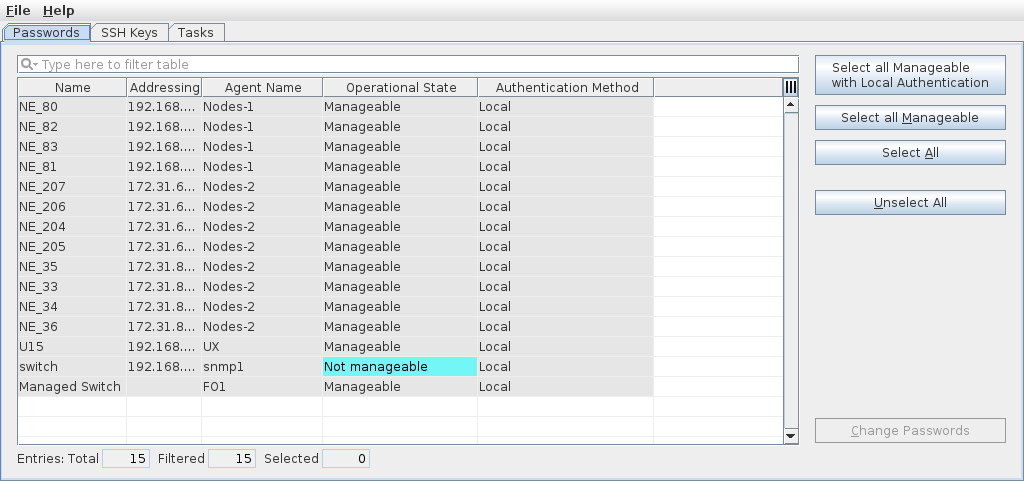Click Select all Manageable with Local Authentication
Screen dimensions: 1024x481
pos(910,75)
